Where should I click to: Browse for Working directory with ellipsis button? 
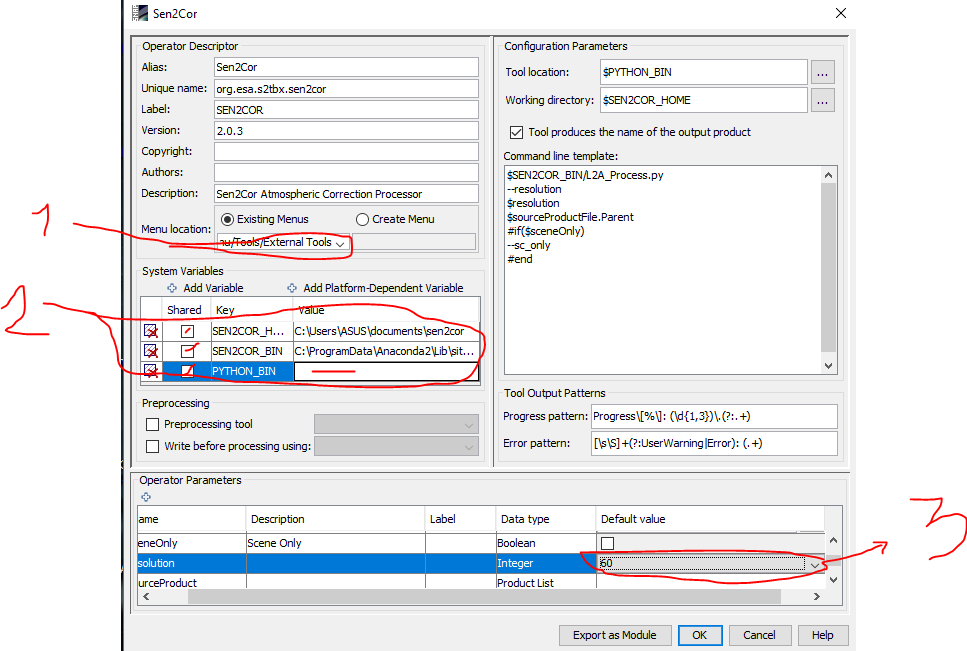(822, 100)
